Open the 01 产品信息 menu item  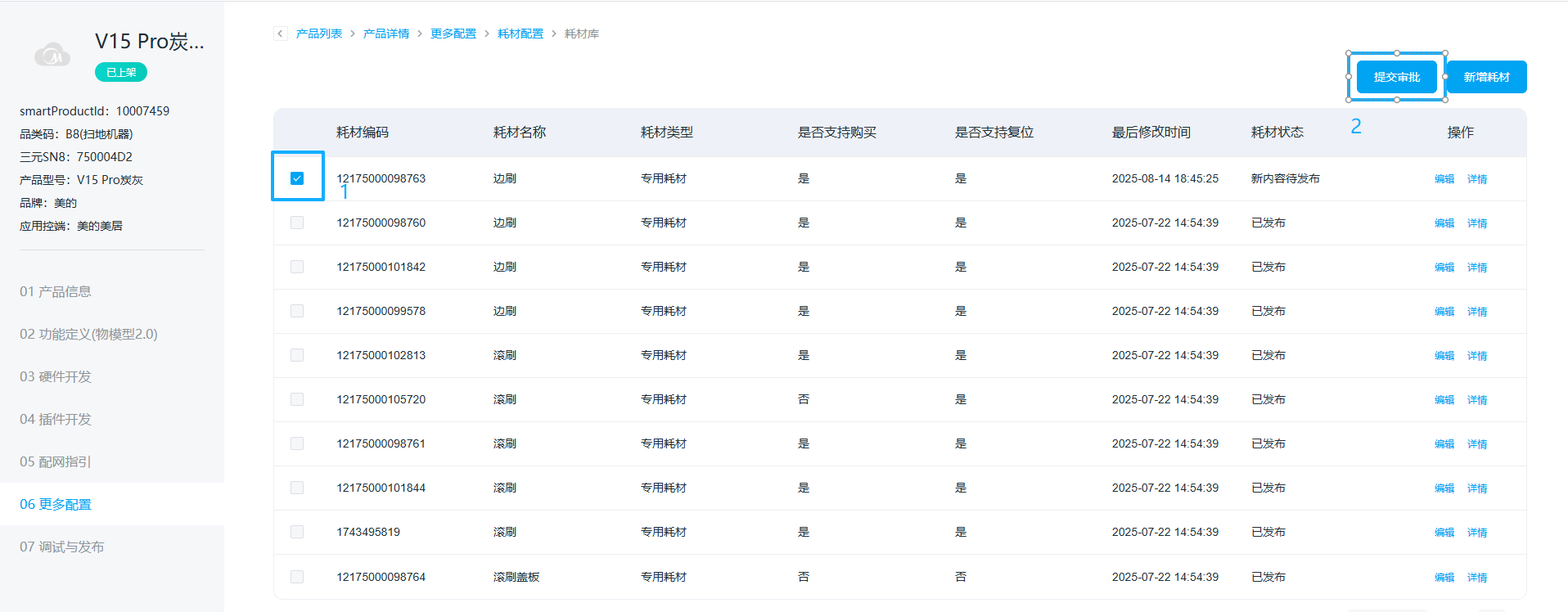pyautogui.click(x=56, y=291)
